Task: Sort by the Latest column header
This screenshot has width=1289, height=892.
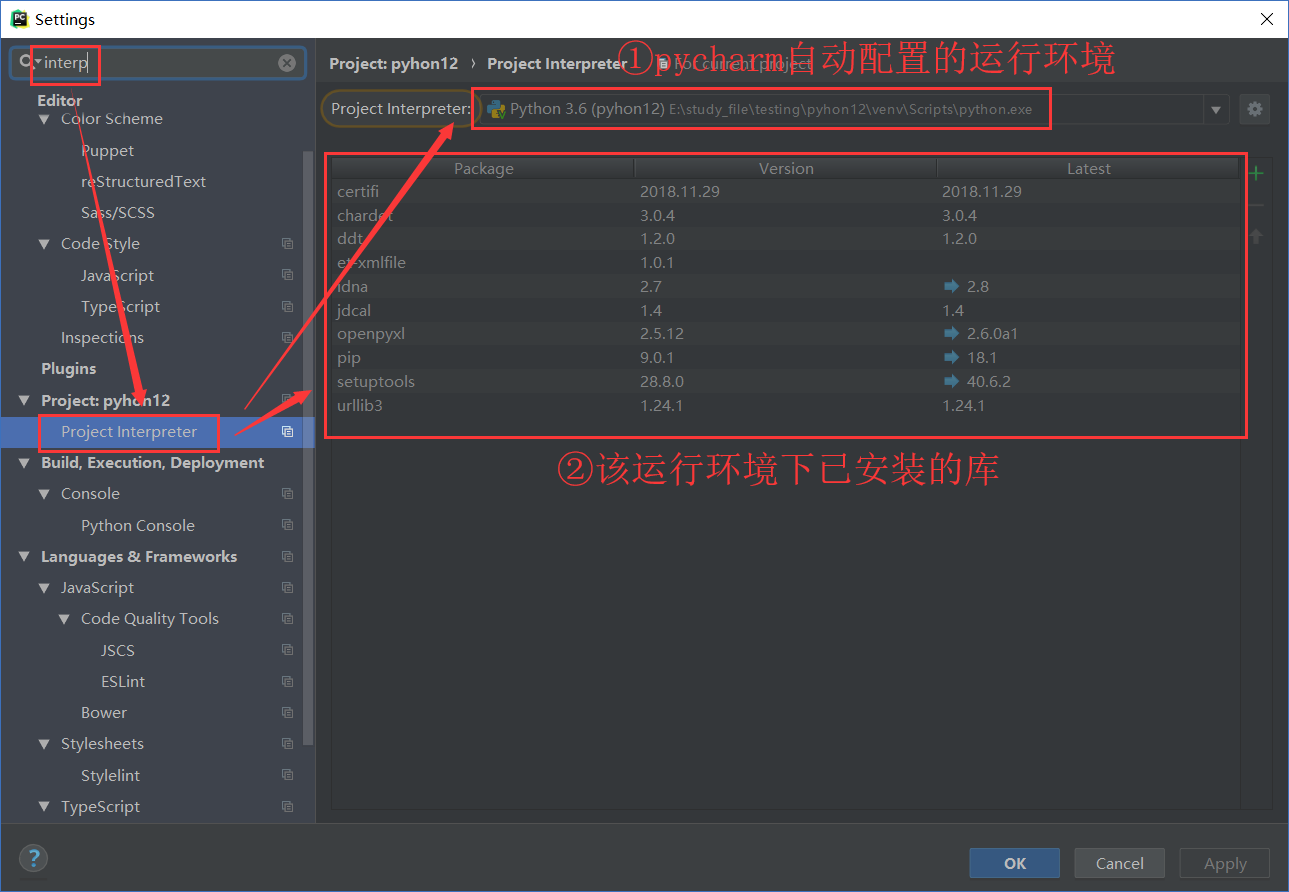Action: point(1089,169)
